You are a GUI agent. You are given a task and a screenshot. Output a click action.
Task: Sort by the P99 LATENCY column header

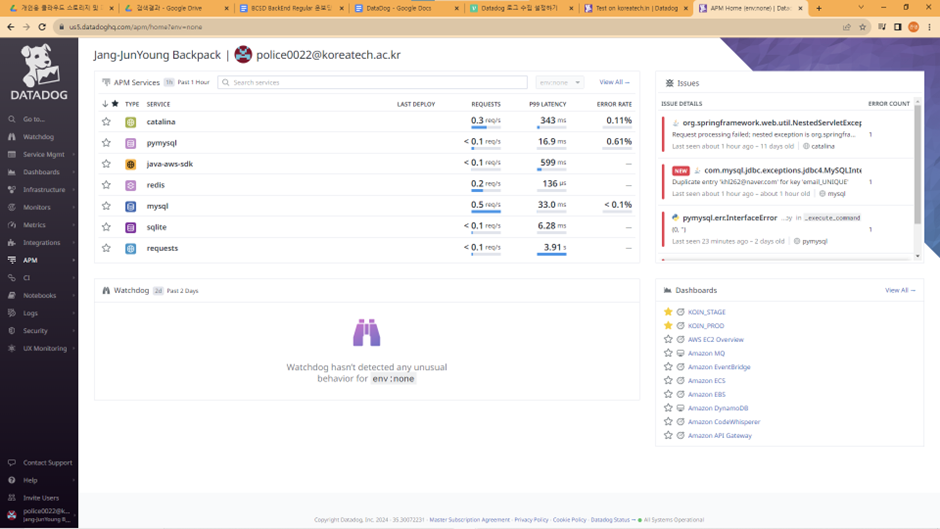(547, 104)
